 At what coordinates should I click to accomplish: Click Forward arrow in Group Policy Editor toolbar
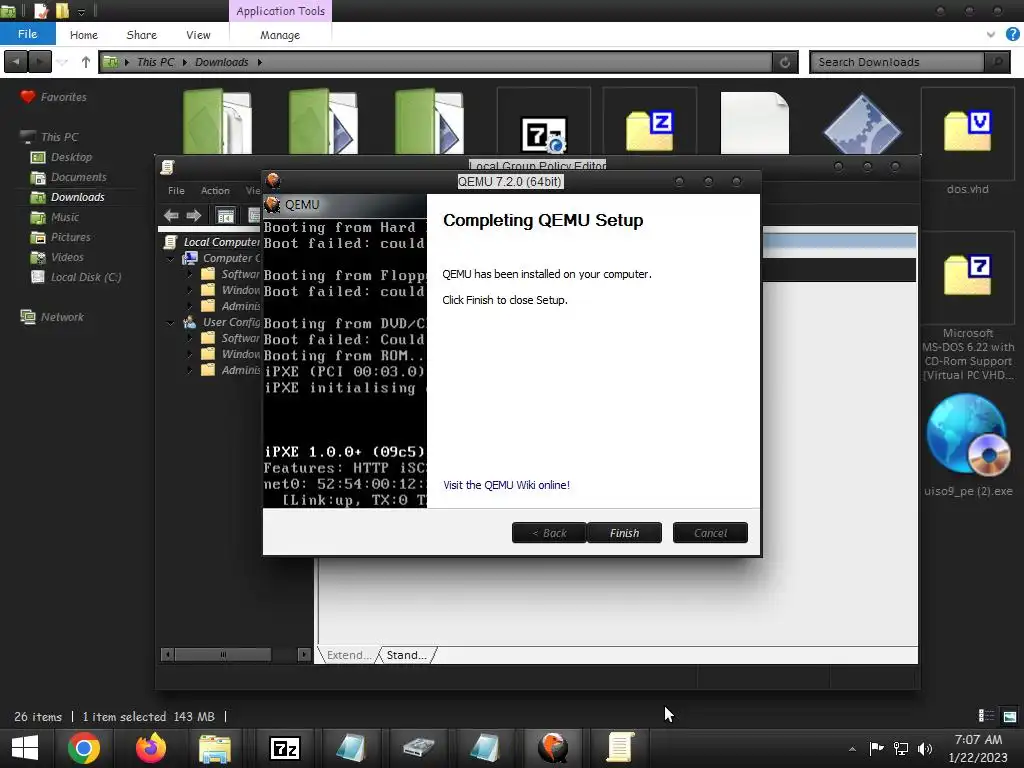194,215
